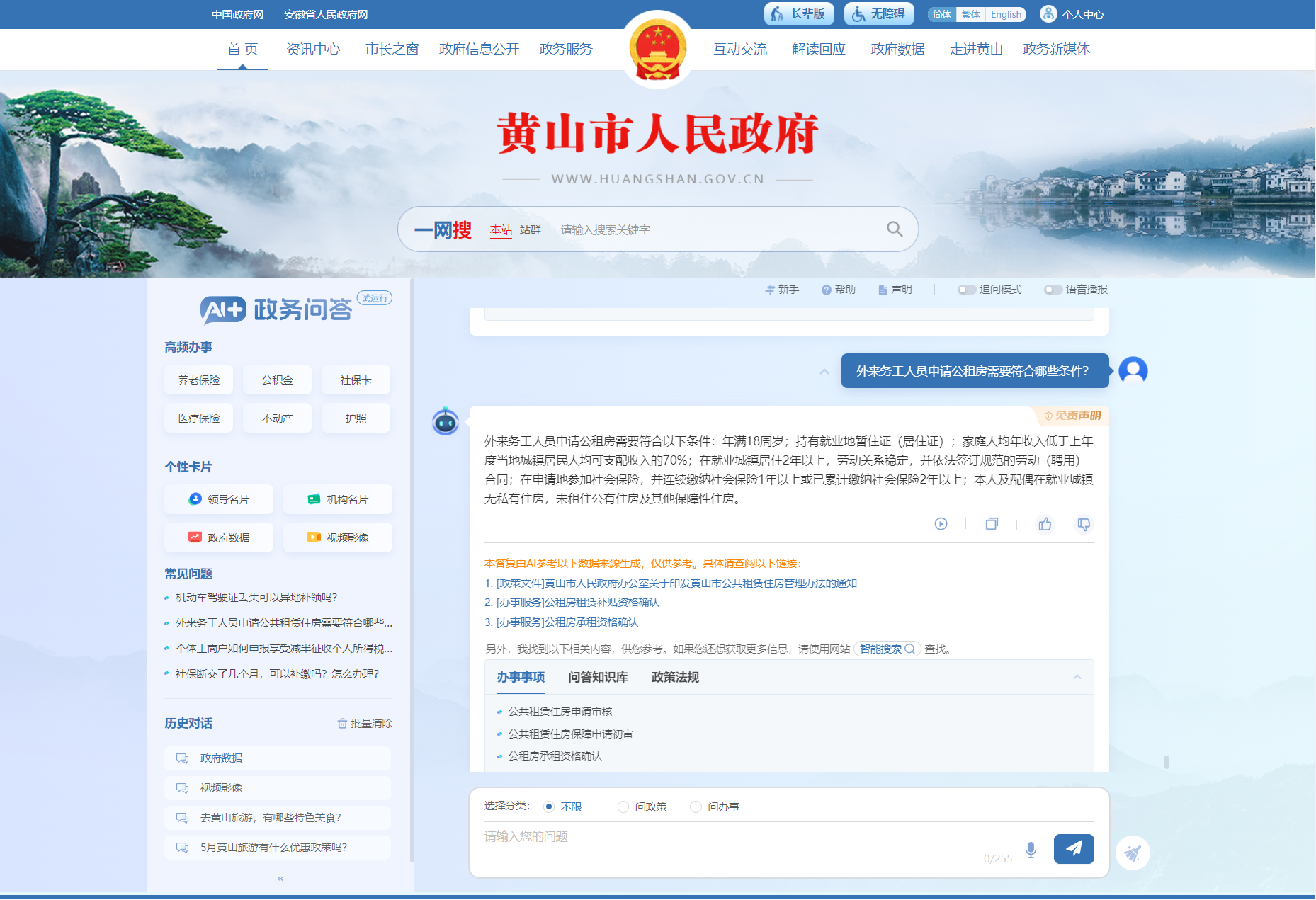Click 公积金 quick topic button
This screenshot has width=1316, height=900.
(x=277, y=380)
